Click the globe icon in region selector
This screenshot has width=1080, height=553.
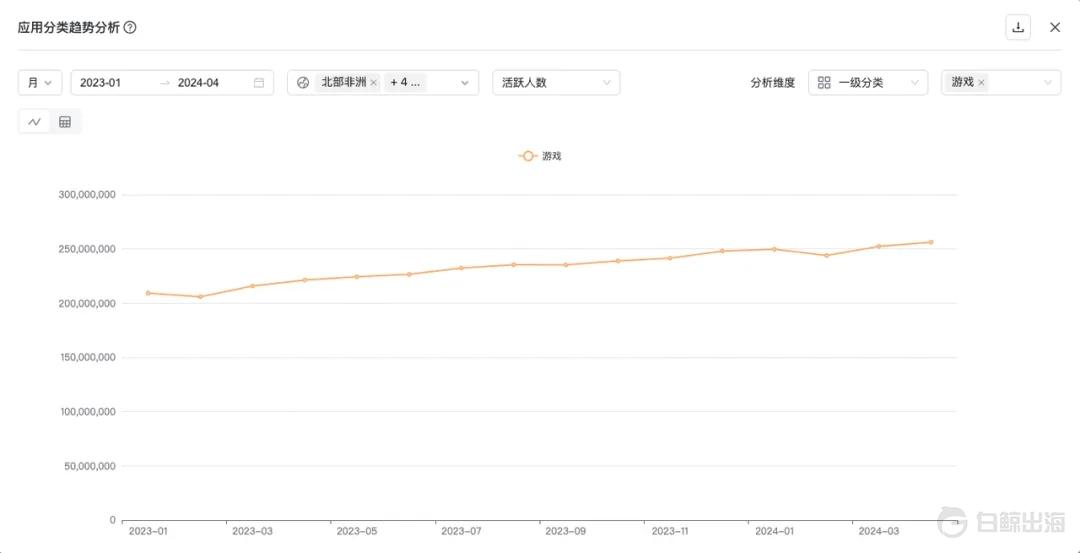click(303, 83)
